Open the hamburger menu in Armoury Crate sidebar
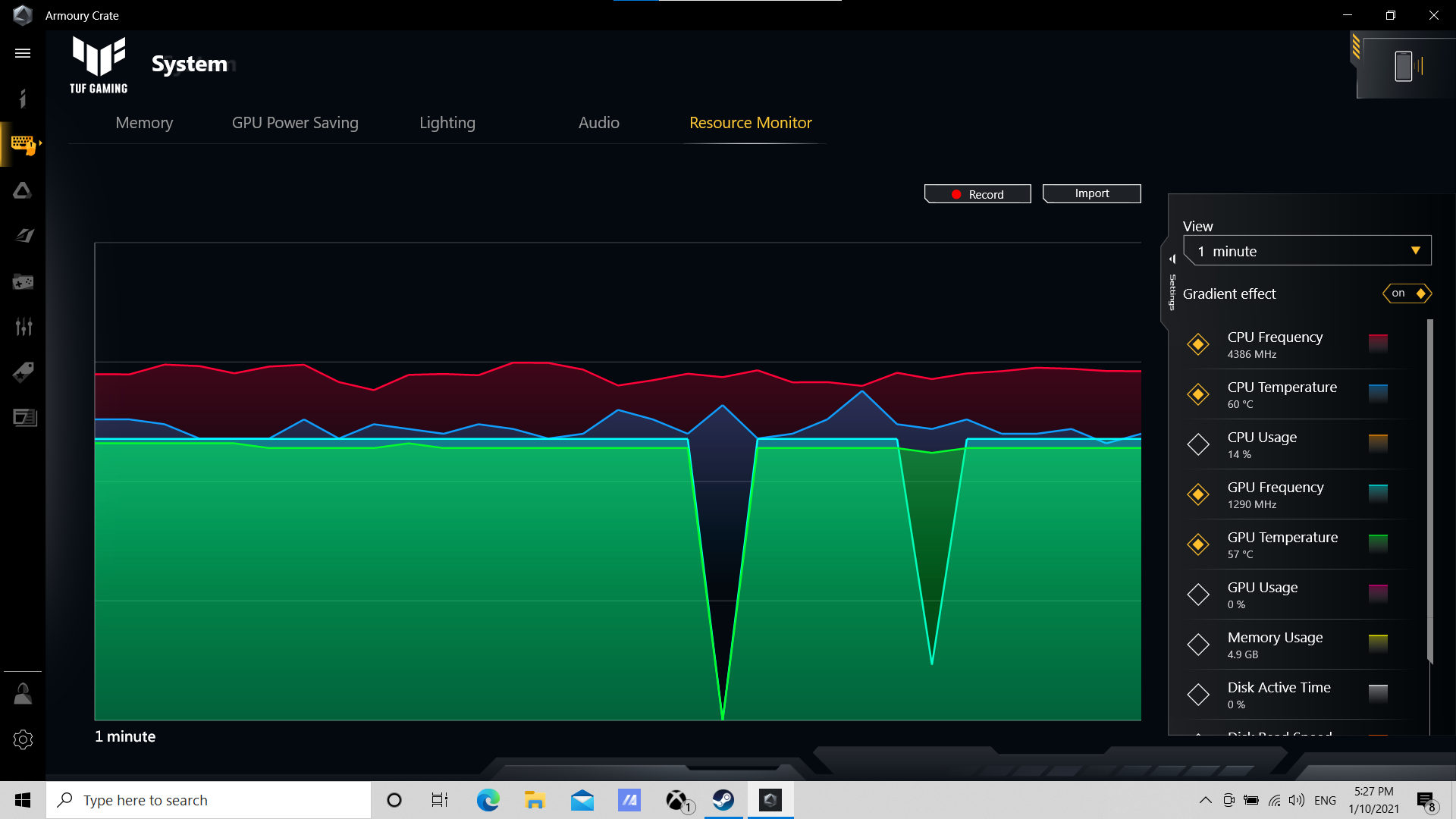The image size is (1456, 819). pyautogui.click(x=23, y=53)
